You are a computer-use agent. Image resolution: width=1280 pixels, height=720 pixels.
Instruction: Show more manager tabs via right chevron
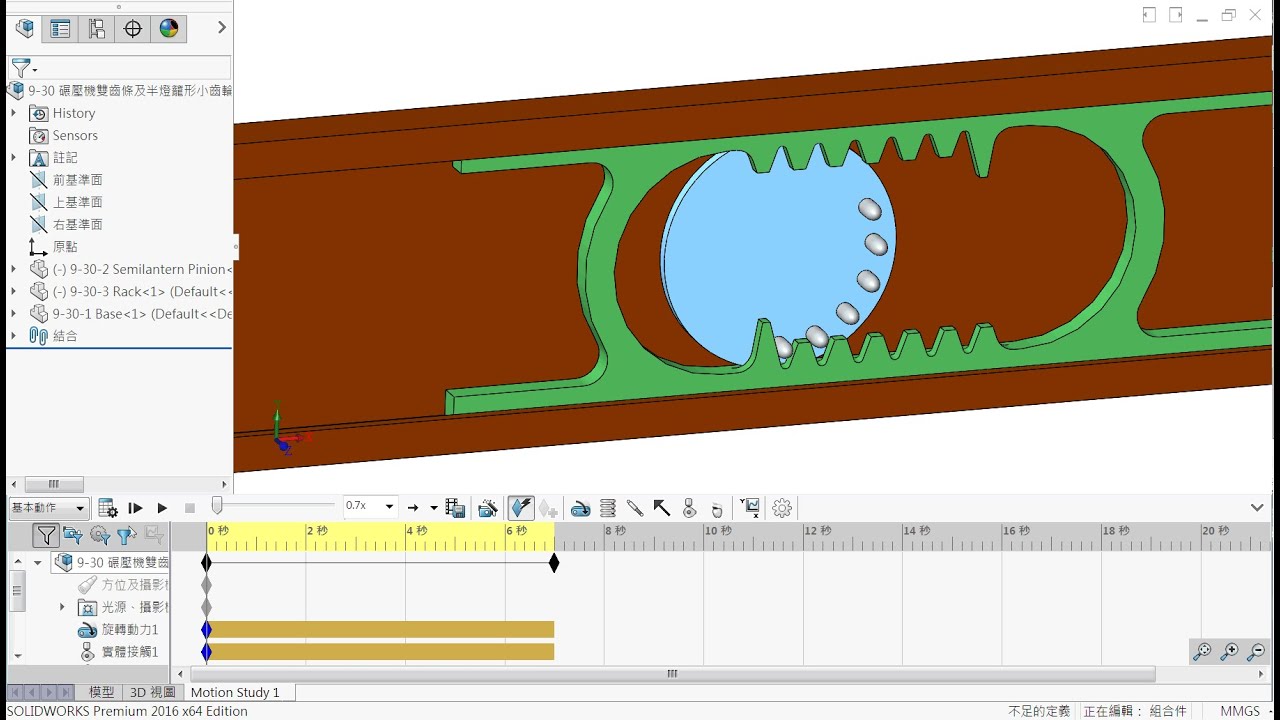[x=222, y=28]
